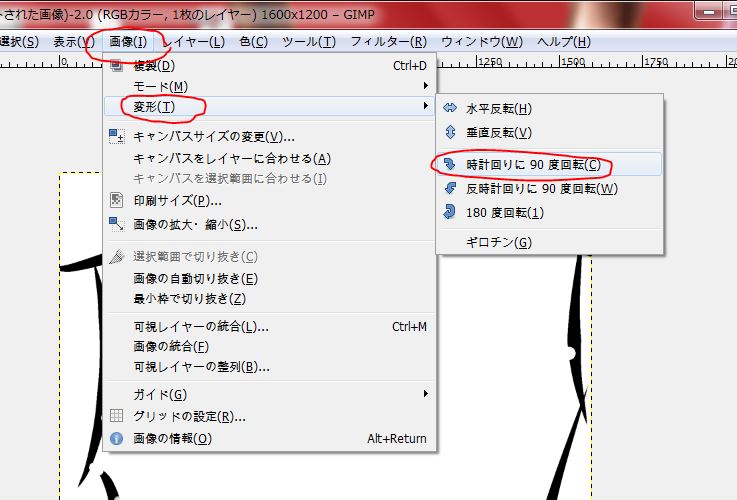The height and width of the screenshot is (500, 737).
Task: Choose 画像の統合(F) entry
Action: coord(269,346)
